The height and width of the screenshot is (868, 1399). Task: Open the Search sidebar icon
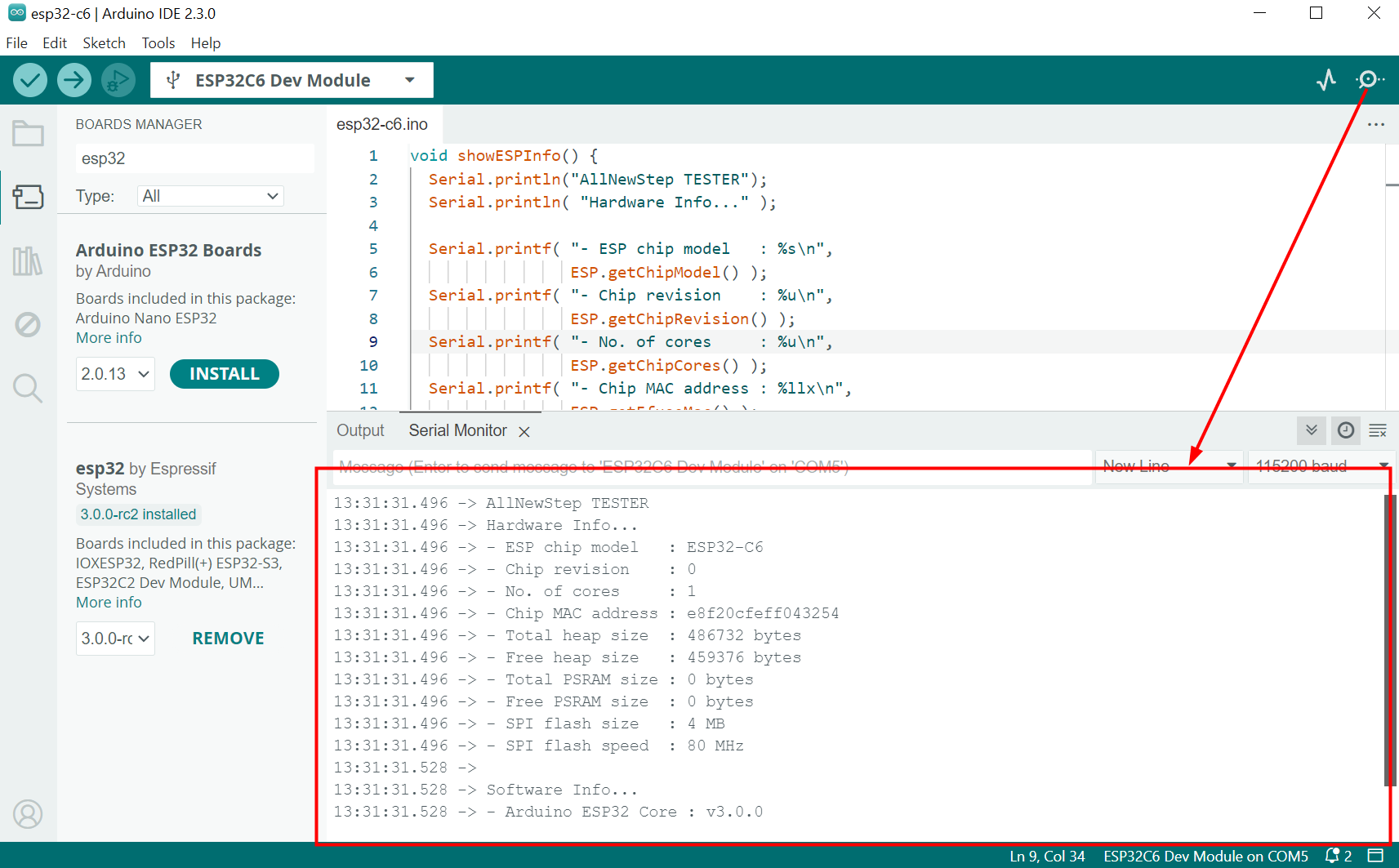28,389
